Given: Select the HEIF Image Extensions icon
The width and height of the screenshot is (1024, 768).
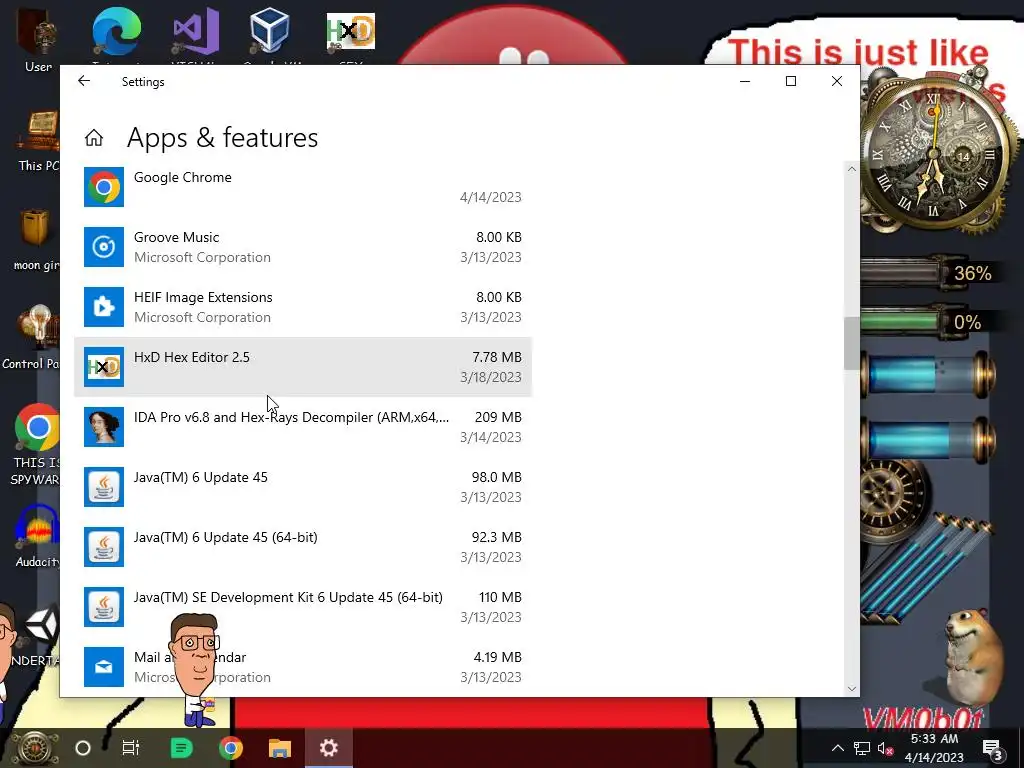Looking at the screenshot, I should pos(104,307).
